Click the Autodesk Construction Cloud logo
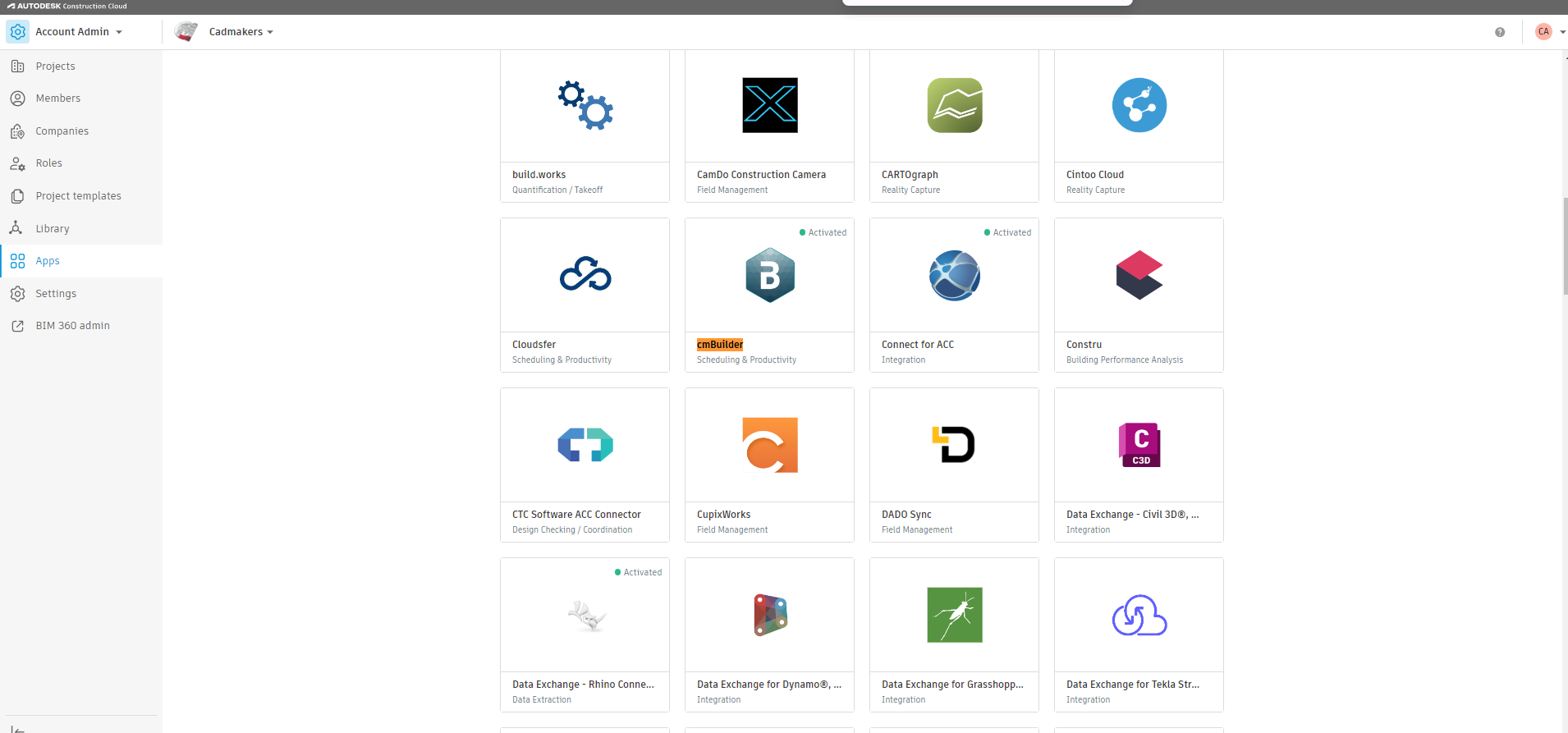The image size is (1568, 733). click(x=67, y=6)
